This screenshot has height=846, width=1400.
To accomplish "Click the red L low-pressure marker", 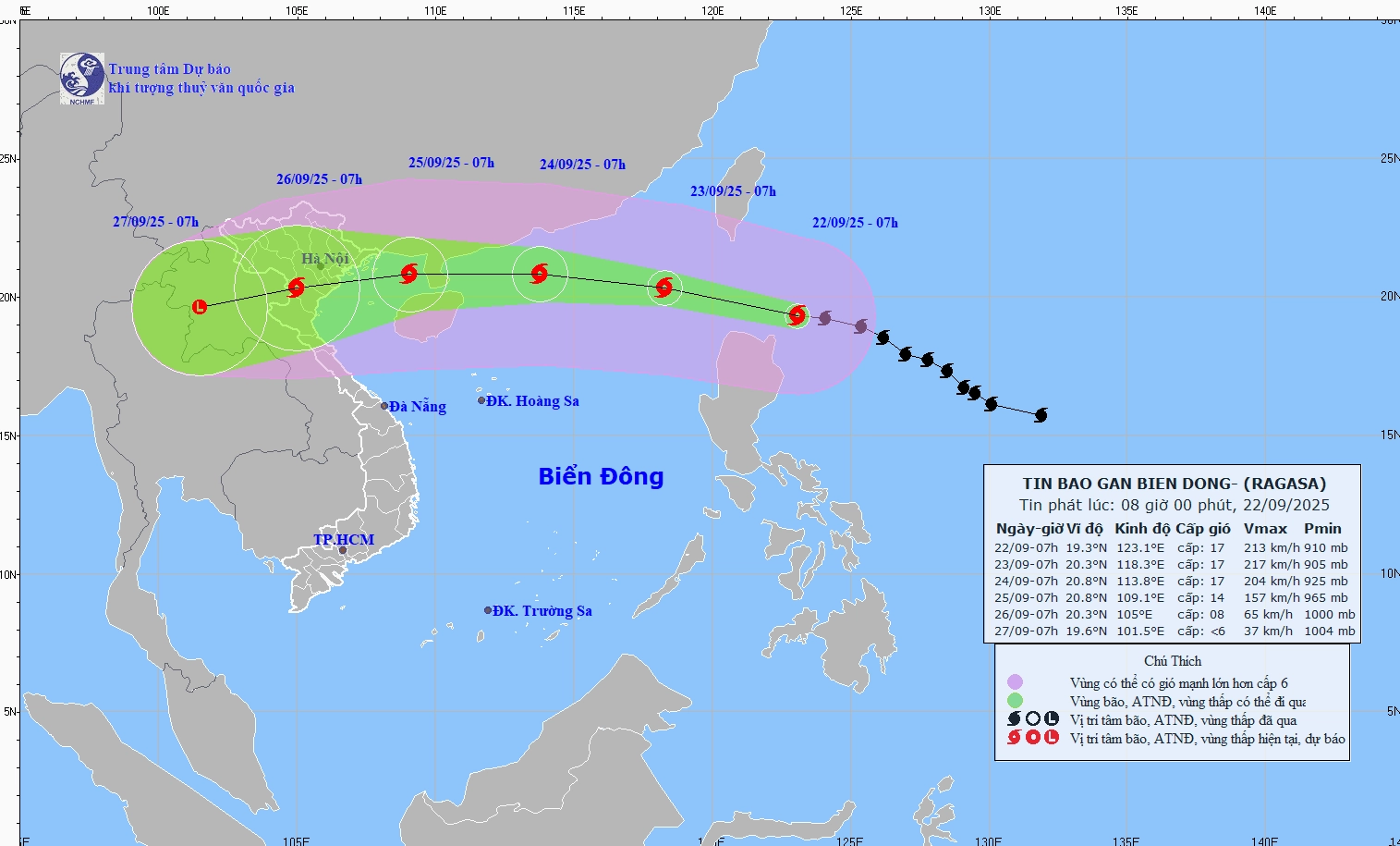I will click(x=200, y=307).
